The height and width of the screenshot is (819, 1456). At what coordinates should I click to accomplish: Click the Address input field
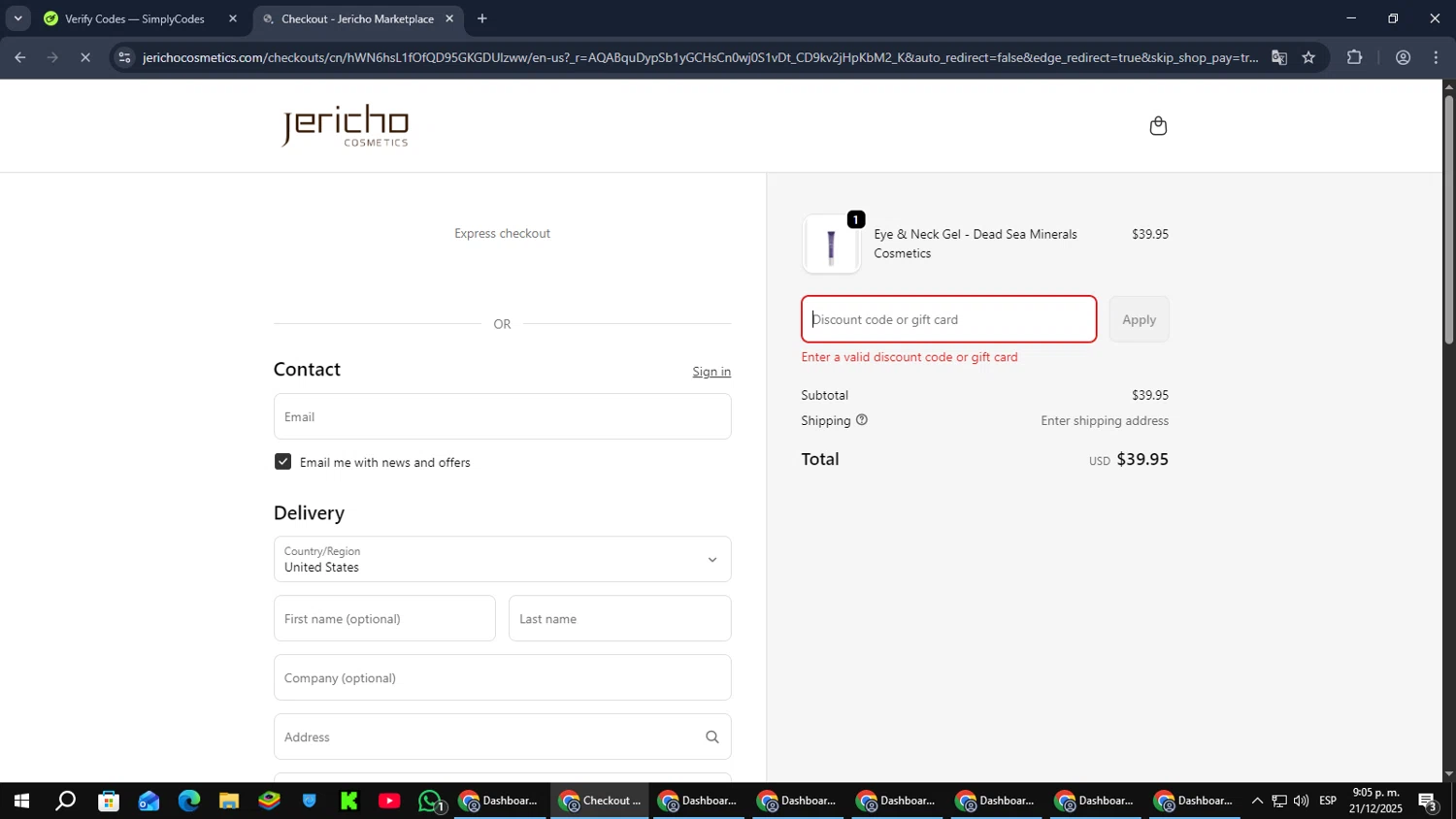[x=502, y=737]
